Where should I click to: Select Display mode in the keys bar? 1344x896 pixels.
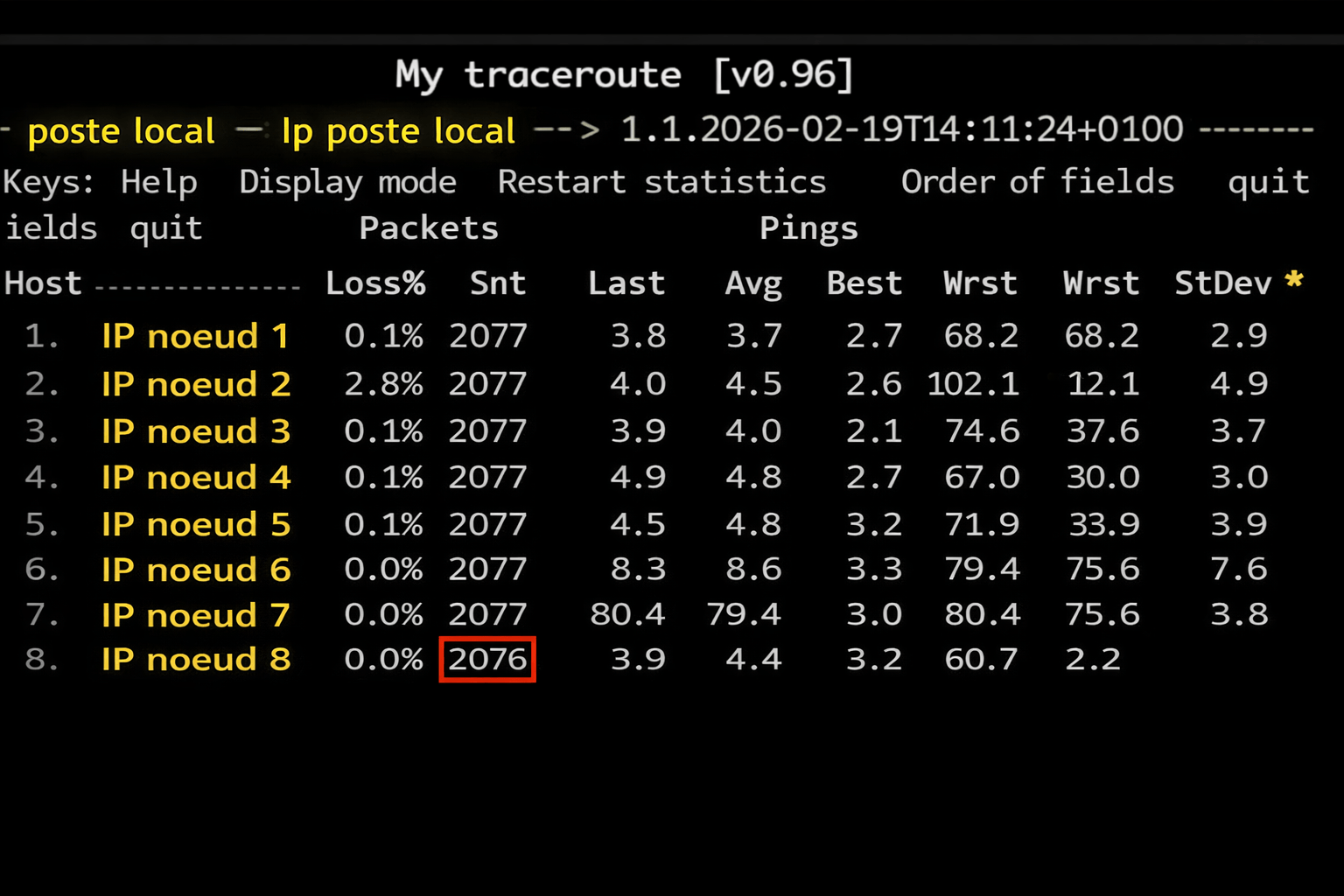point(347,182)
